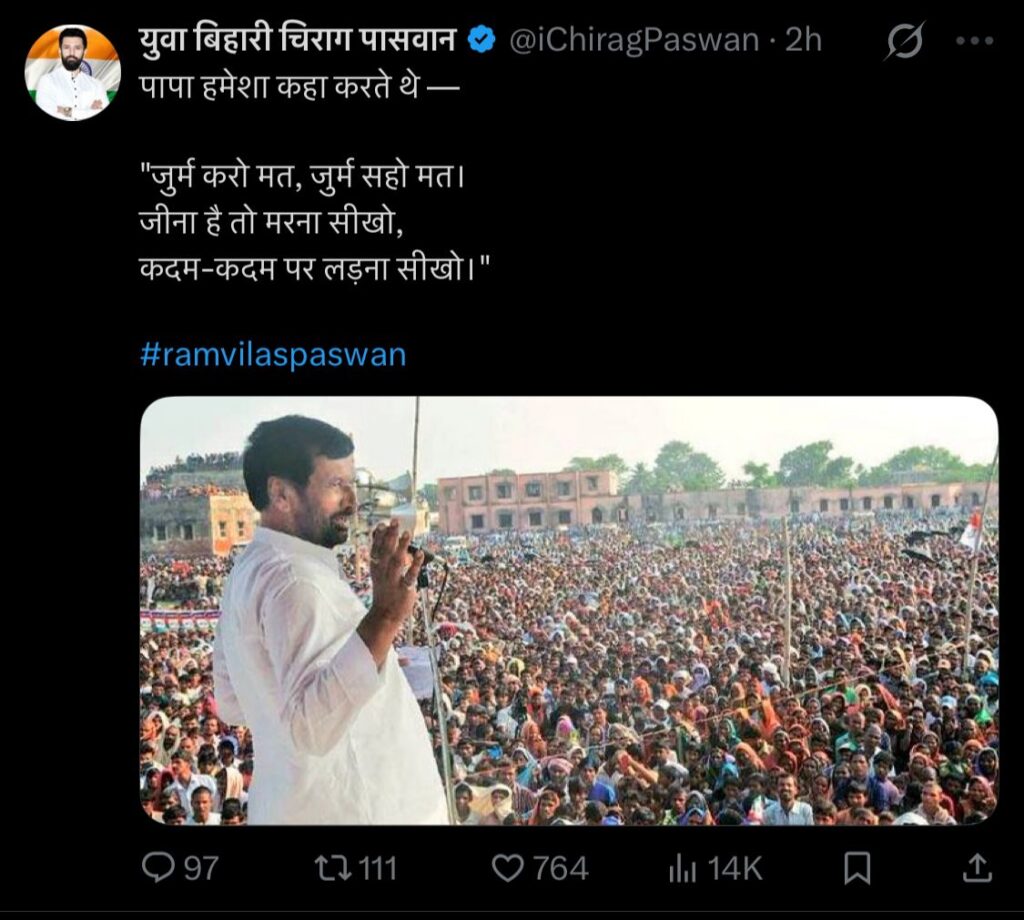Viewport: 1024px width, 920px height.
Task: Open Chirag Paswan's profile avatar
Action: [x=72, y=72]
